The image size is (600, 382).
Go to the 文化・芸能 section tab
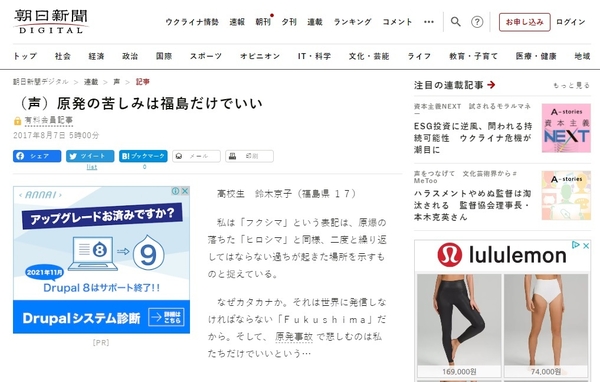(369, 56)
